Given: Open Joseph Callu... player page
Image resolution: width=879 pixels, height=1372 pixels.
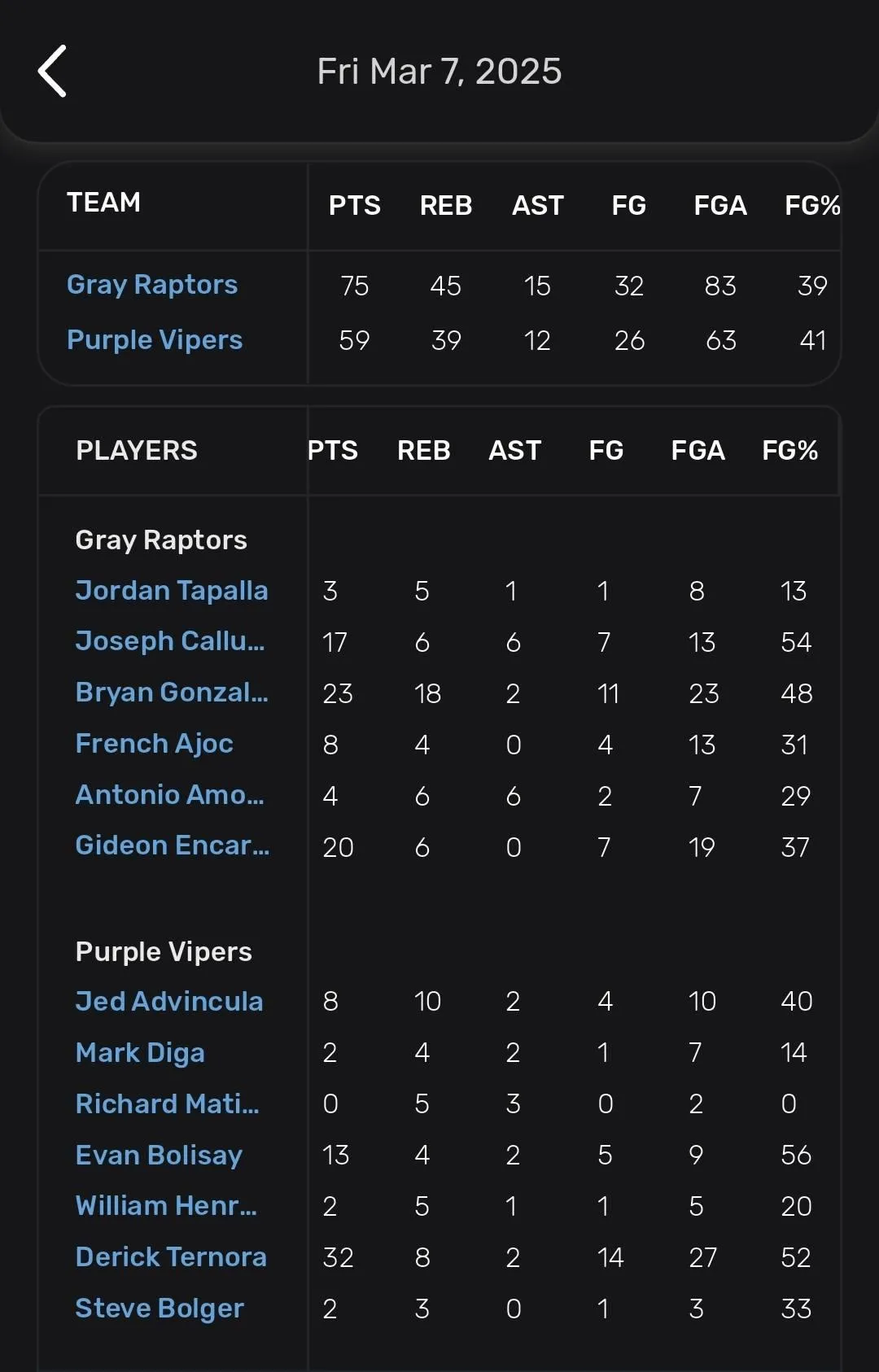Looking at the screenshot, I should pyautogui.click(x=170, y=641).
